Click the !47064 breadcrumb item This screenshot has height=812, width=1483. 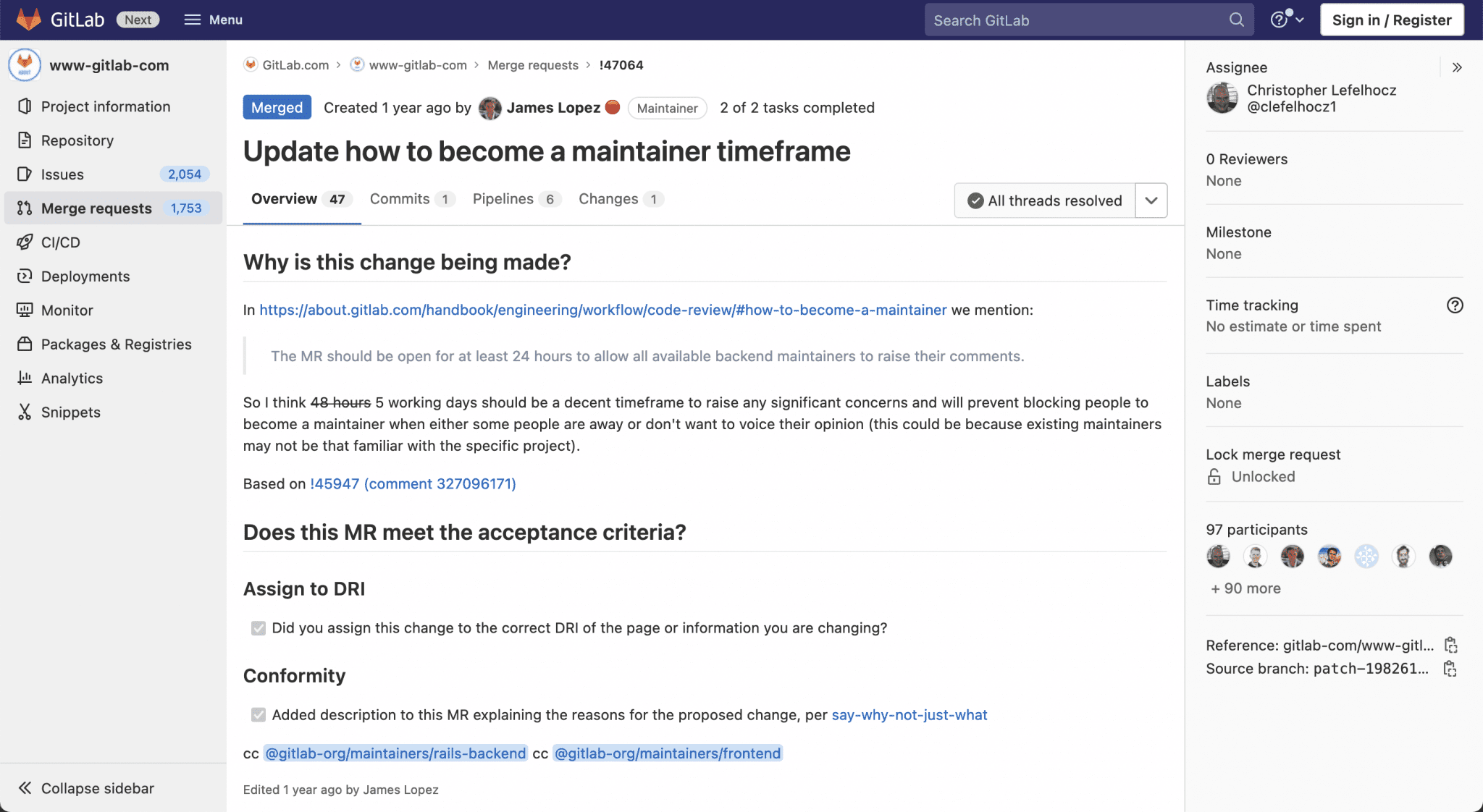pyautogui.click(x=621, y=65)
